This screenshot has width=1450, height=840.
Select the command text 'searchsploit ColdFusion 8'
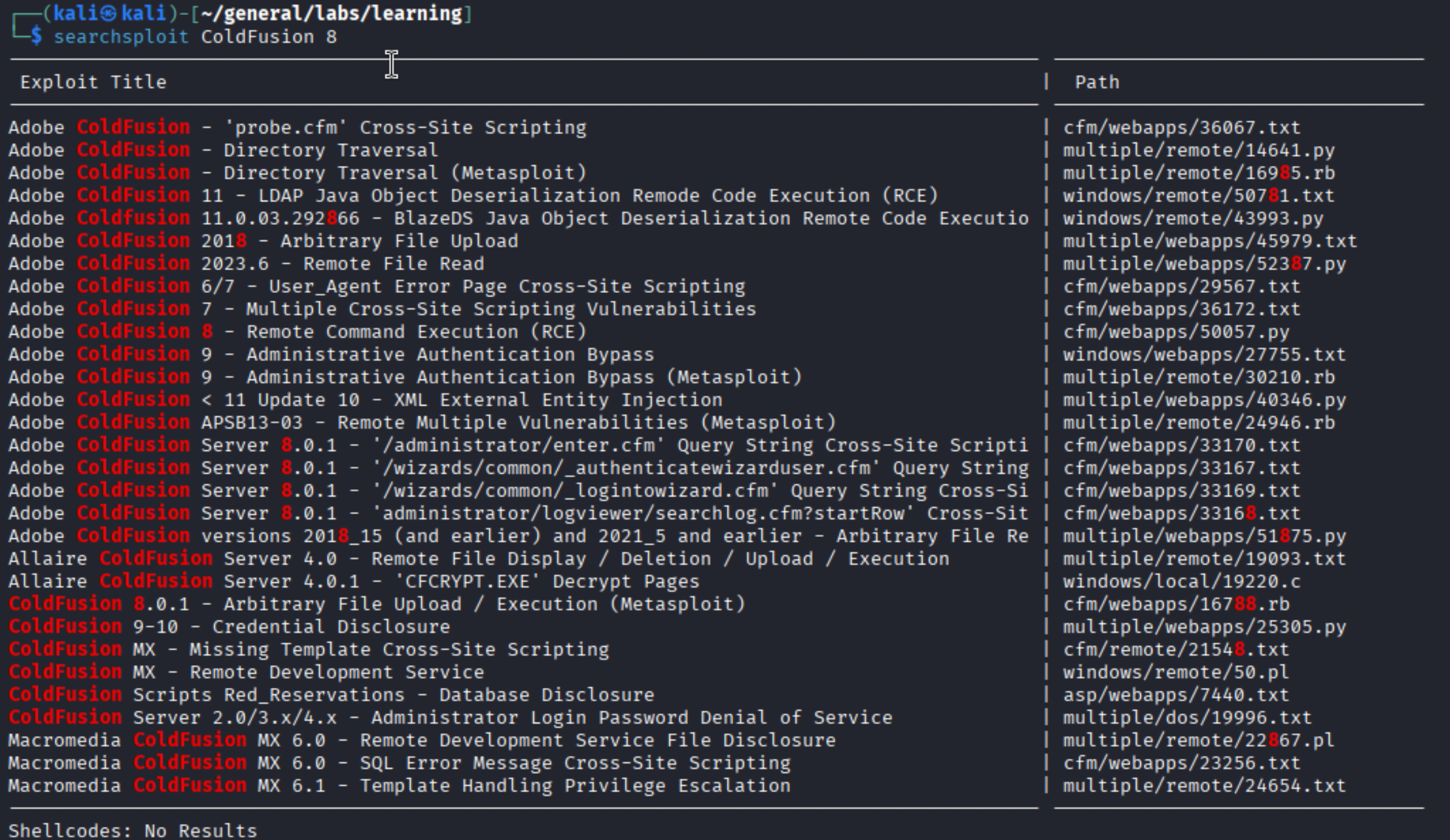(196, 37)
